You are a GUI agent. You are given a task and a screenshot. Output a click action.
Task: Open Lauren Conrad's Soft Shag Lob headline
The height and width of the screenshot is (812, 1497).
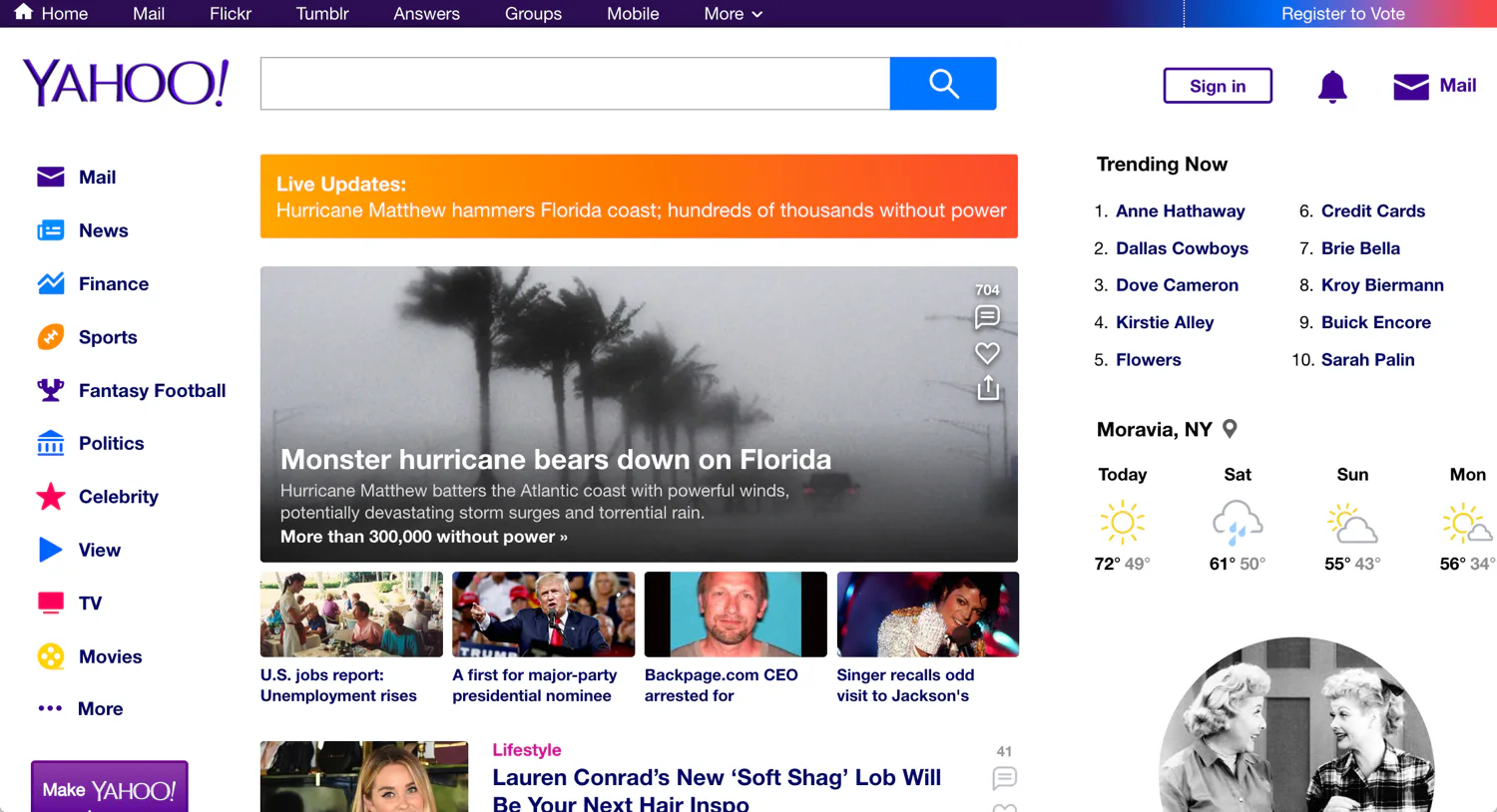[x=717, y=790]
